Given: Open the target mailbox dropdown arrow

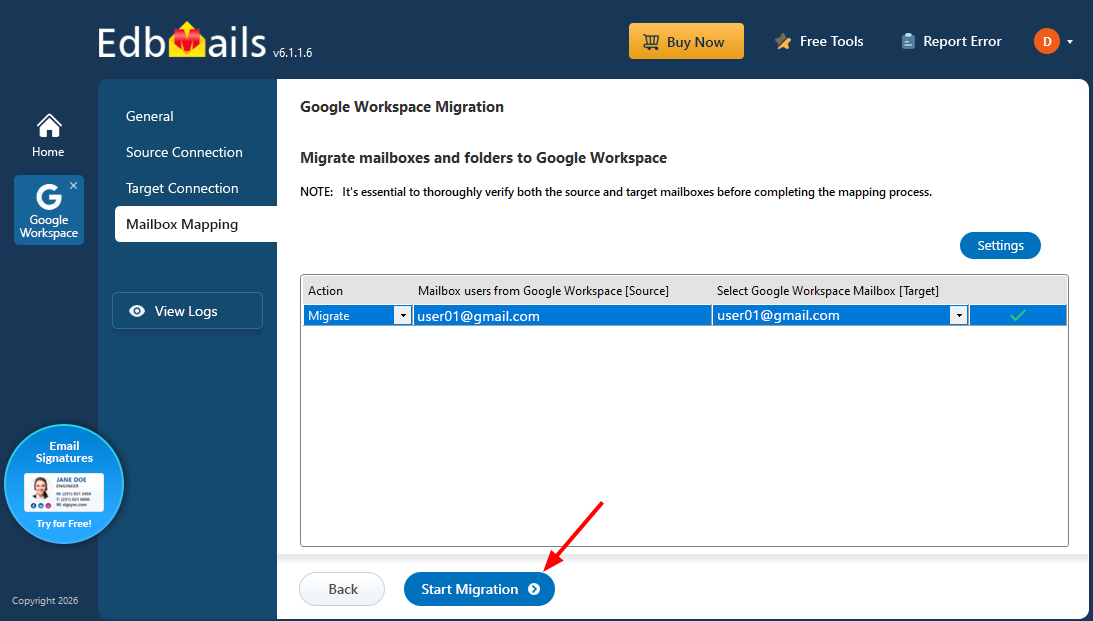Looking at the screenshot, I should (x=958, y=316).
